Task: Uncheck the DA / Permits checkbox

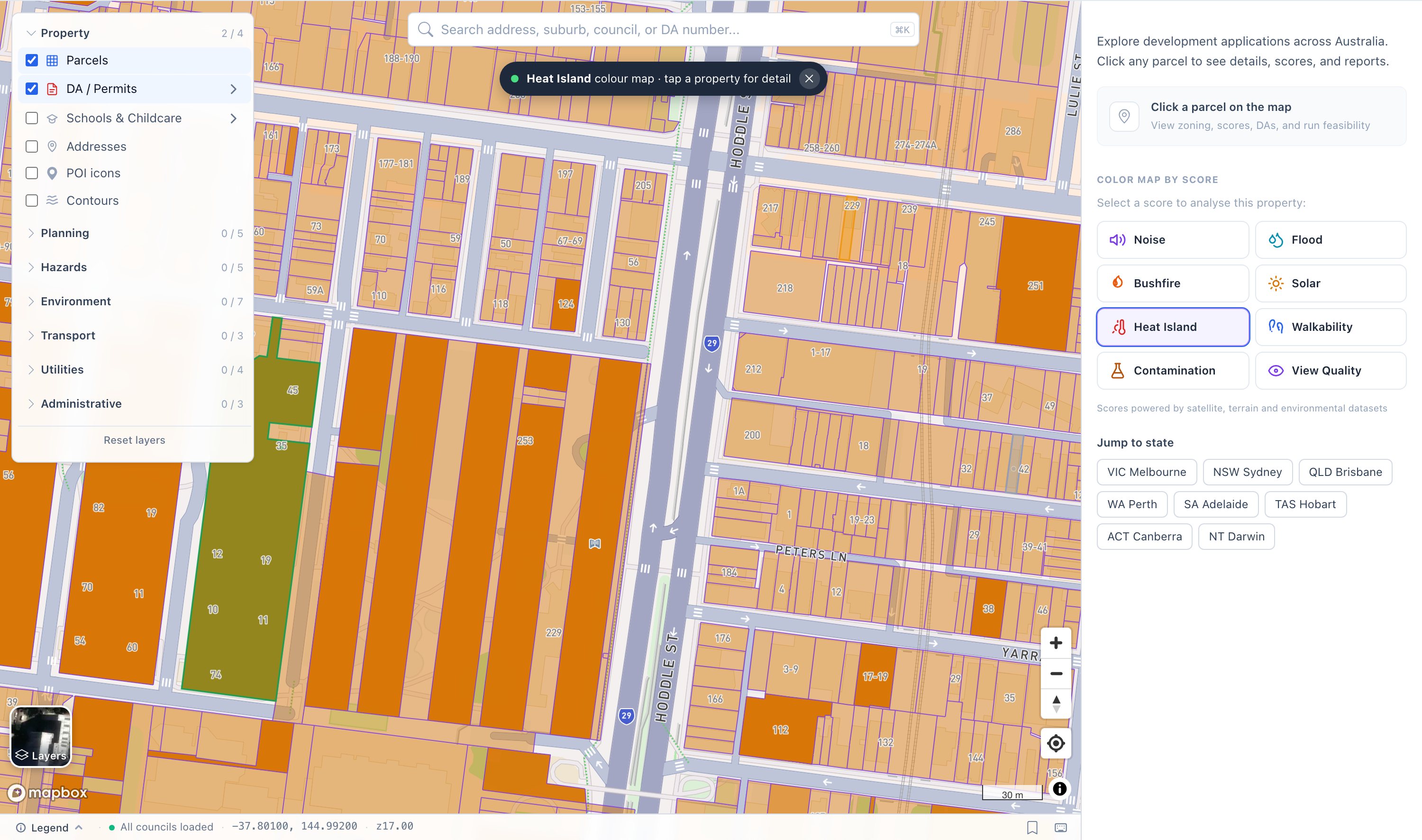Action: click(32, 89)
